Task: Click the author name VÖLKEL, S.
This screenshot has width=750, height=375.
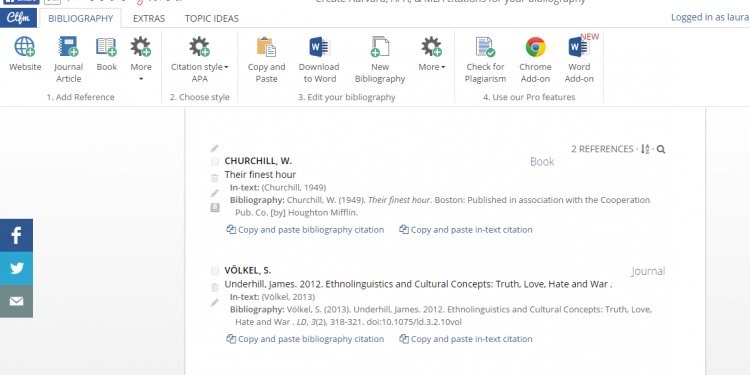Action: tap(248, 270)
